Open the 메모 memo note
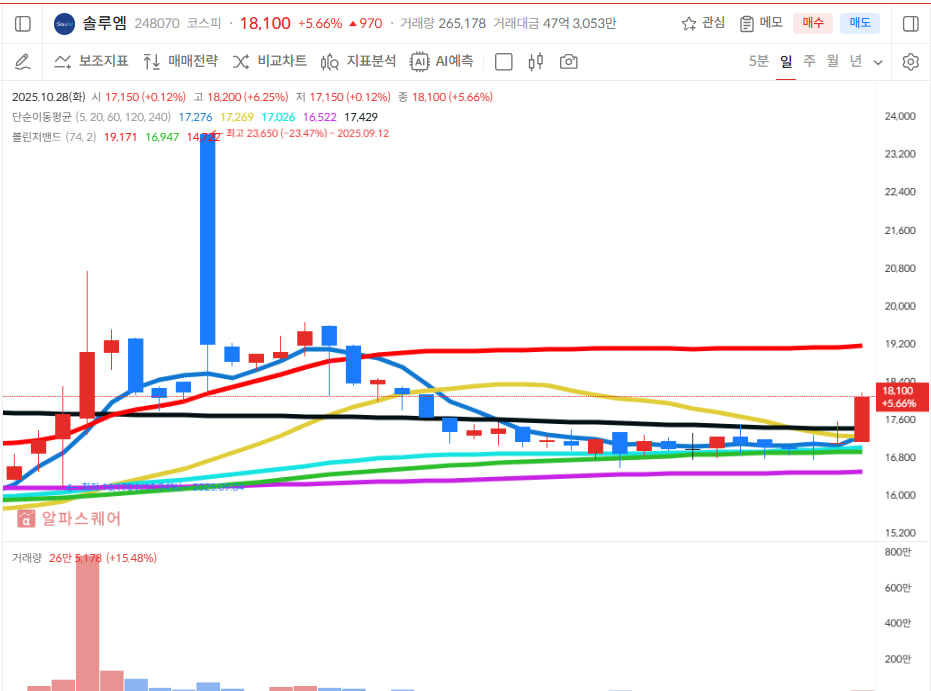 [x=761, y=23]
